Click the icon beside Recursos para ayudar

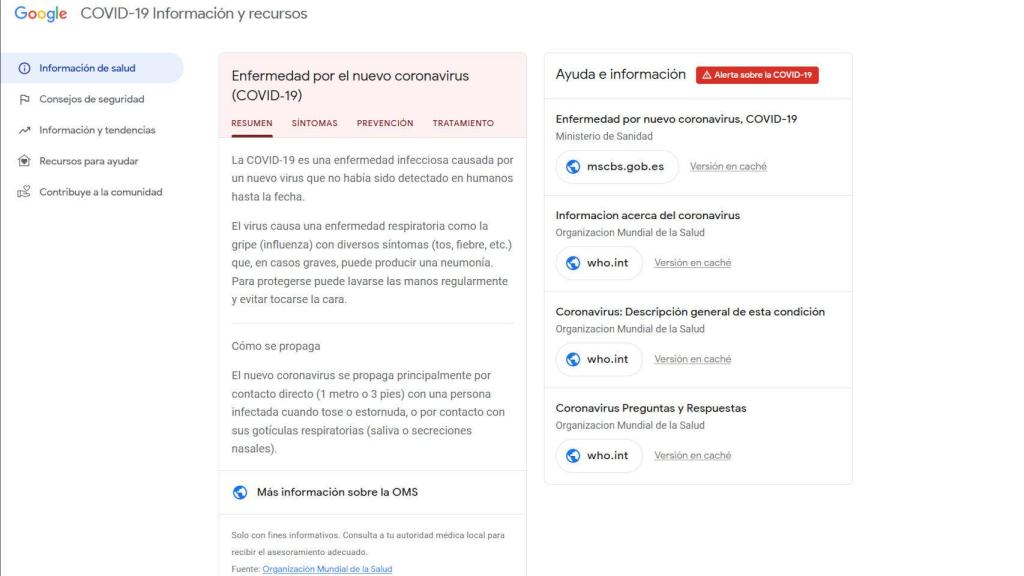24,161
